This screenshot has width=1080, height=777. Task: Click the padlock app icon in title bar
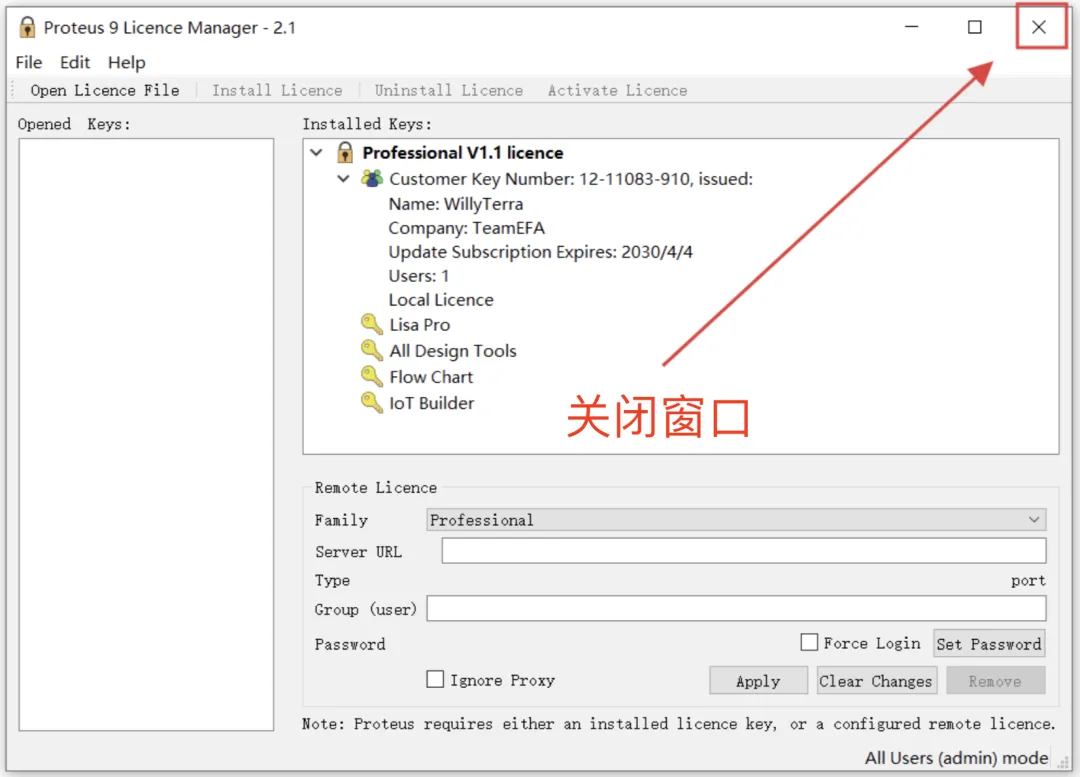[27, 28]
